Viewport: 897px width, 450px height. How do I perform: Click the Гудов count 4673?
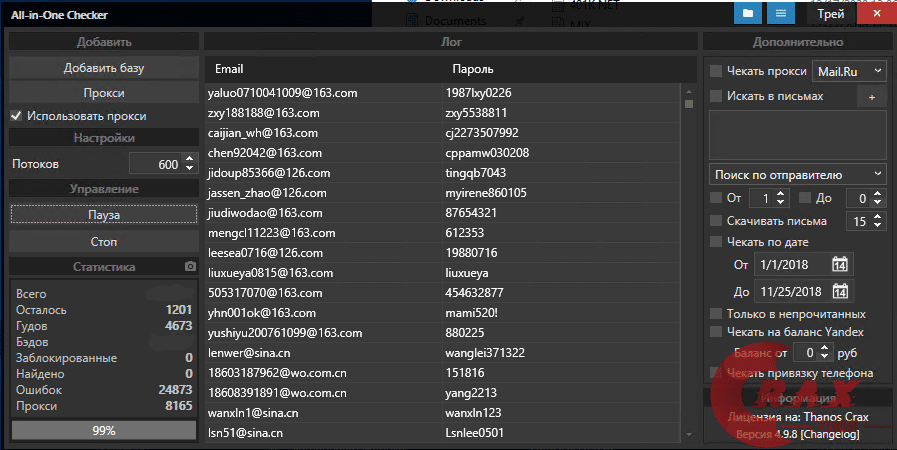click(x=178, y=325)
